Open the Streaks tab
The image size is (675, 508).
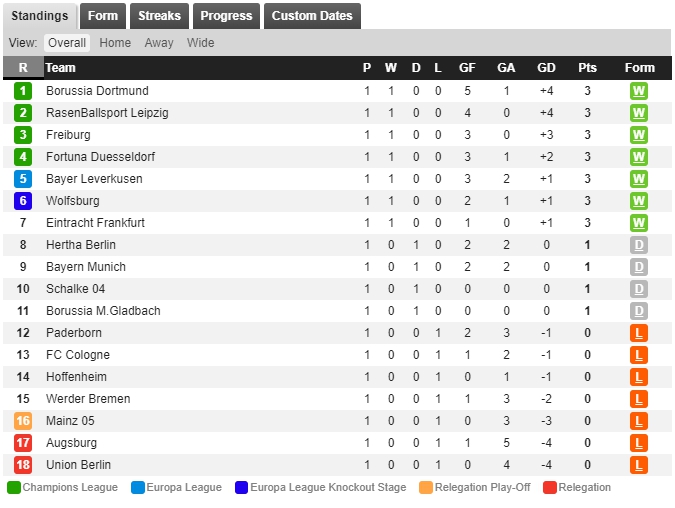coord(159,16)
